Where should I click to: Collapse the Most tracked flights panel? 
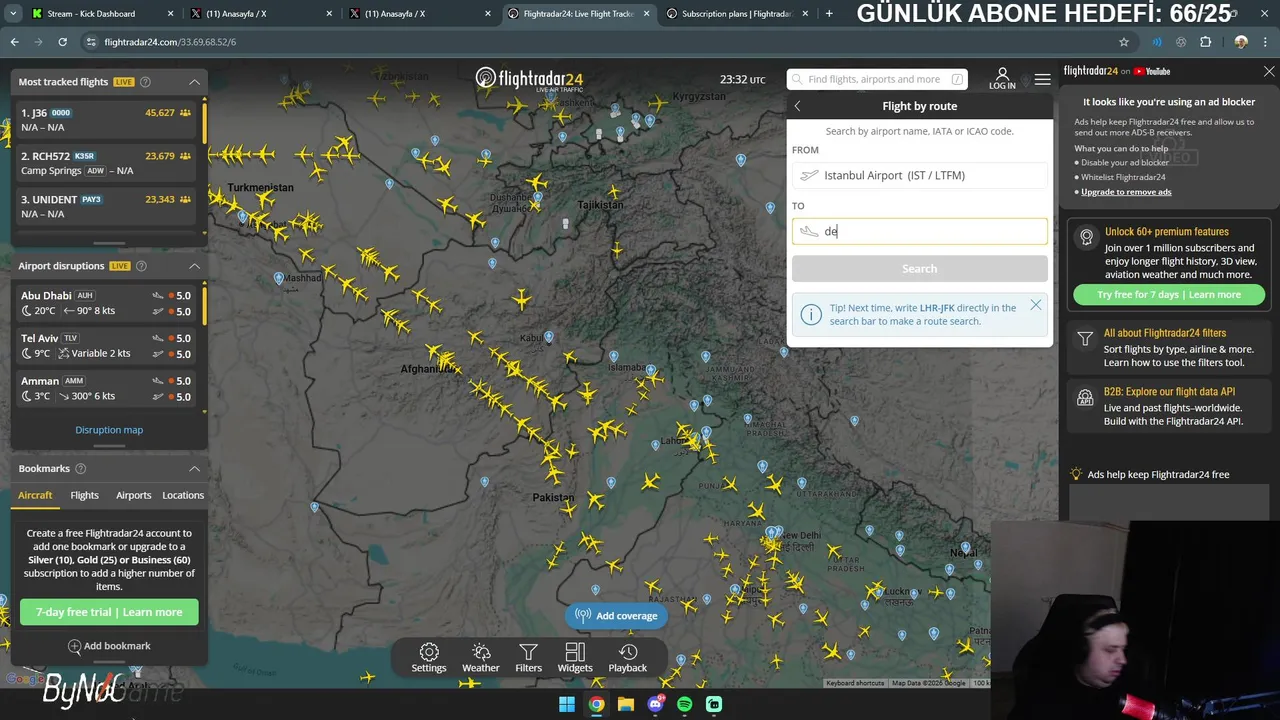(195, 82)
